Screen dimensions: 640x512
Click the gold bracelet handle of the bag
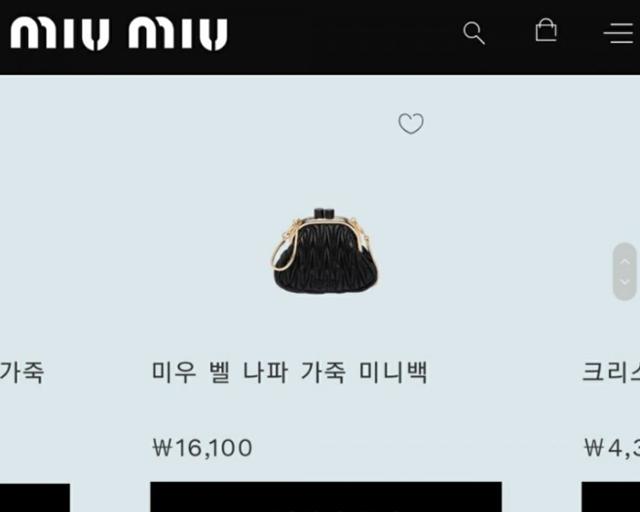(x=284, y=254)
